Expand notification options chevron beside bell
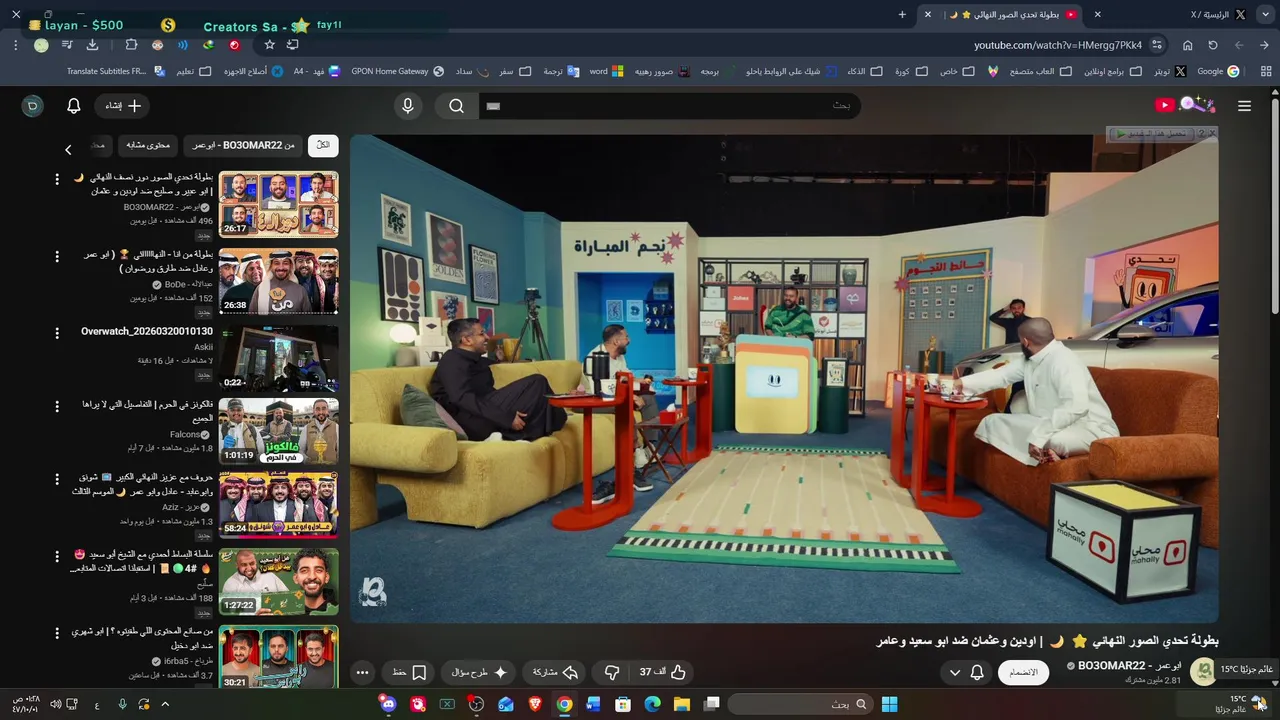Viewport: 1280px width, 720px height. (954, 672)
